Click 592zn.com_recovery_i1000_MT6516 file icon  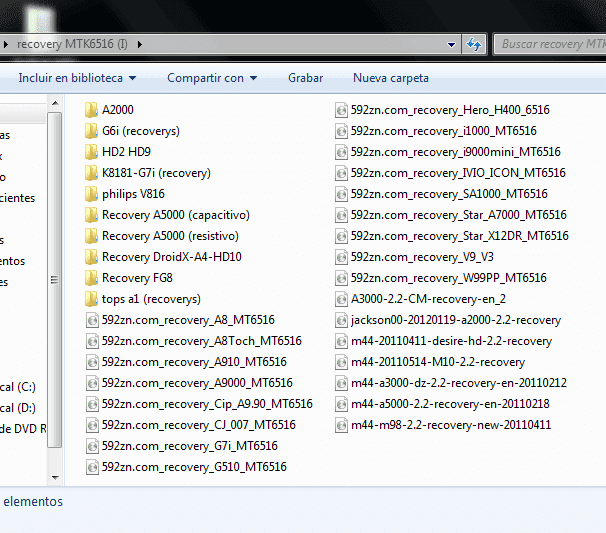click(x=341, y=131)
